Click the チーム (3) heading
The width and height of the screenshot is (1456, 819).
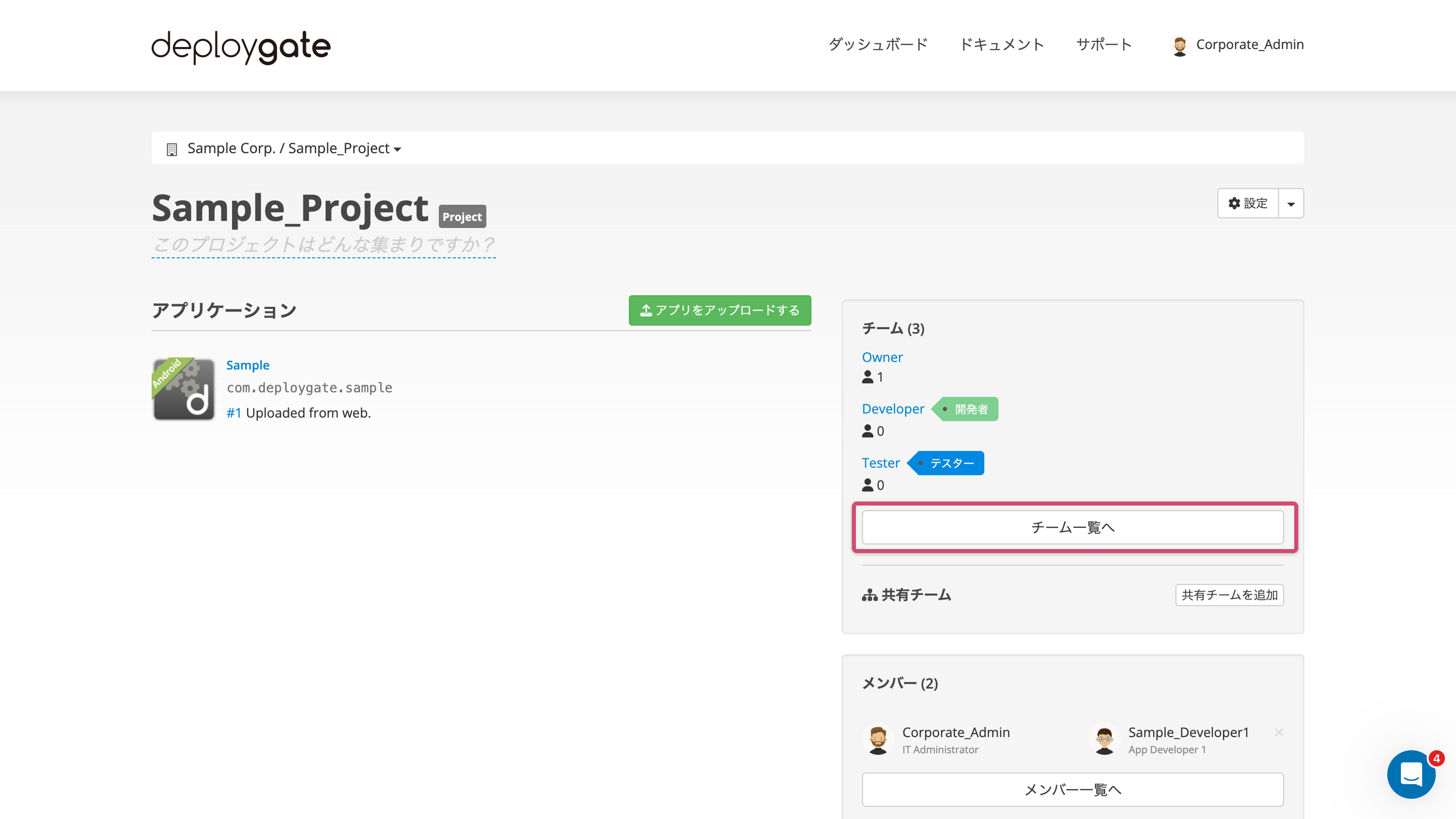893,329
